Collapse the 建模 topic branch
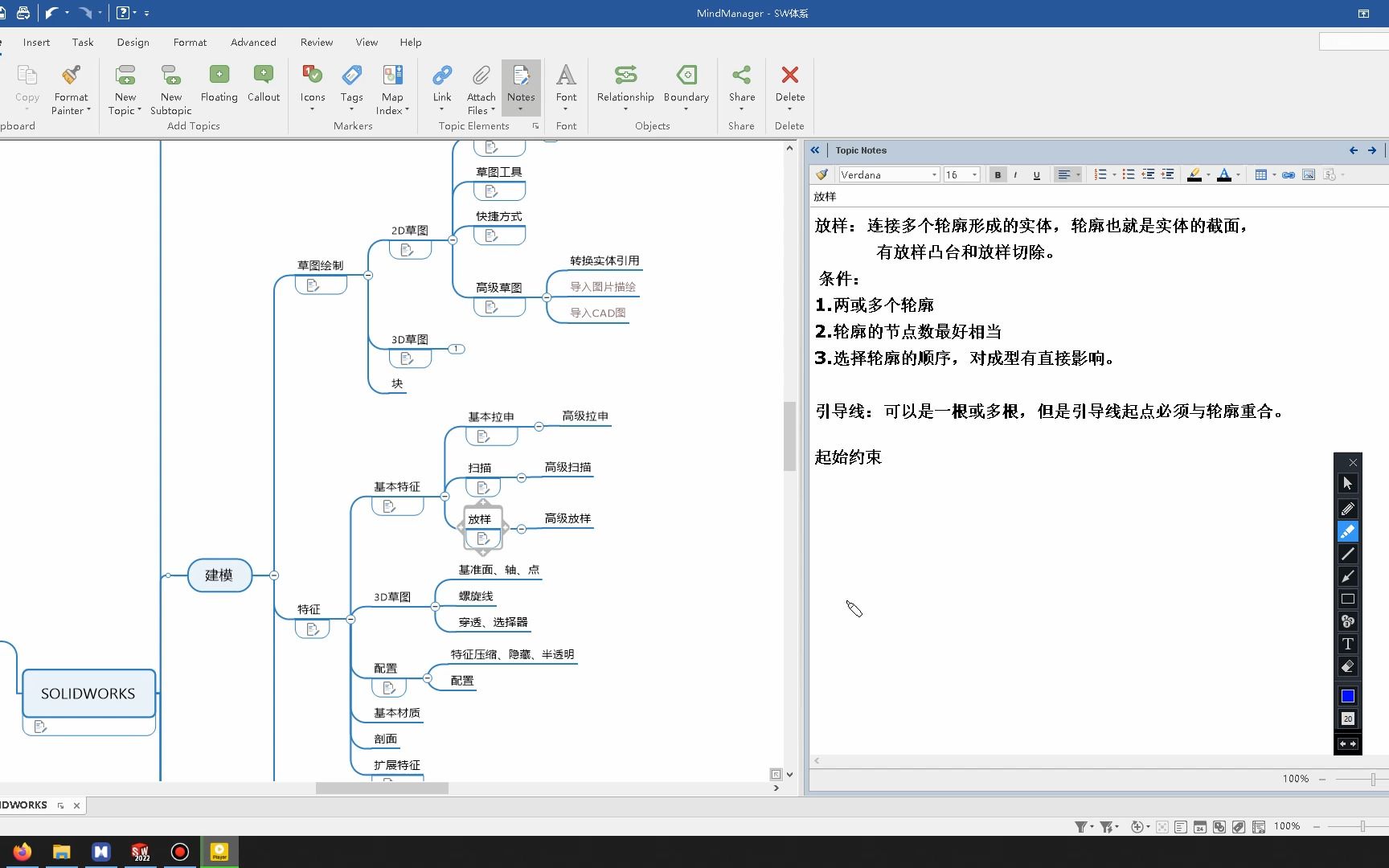Viewport: 1389px width, 868px height. (x=274, y=575)
